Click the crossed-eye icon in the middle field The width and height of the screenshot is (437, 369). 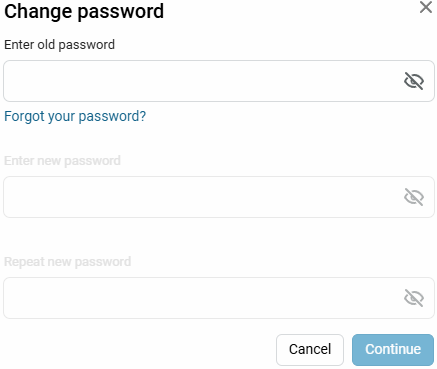coord(414,197)
